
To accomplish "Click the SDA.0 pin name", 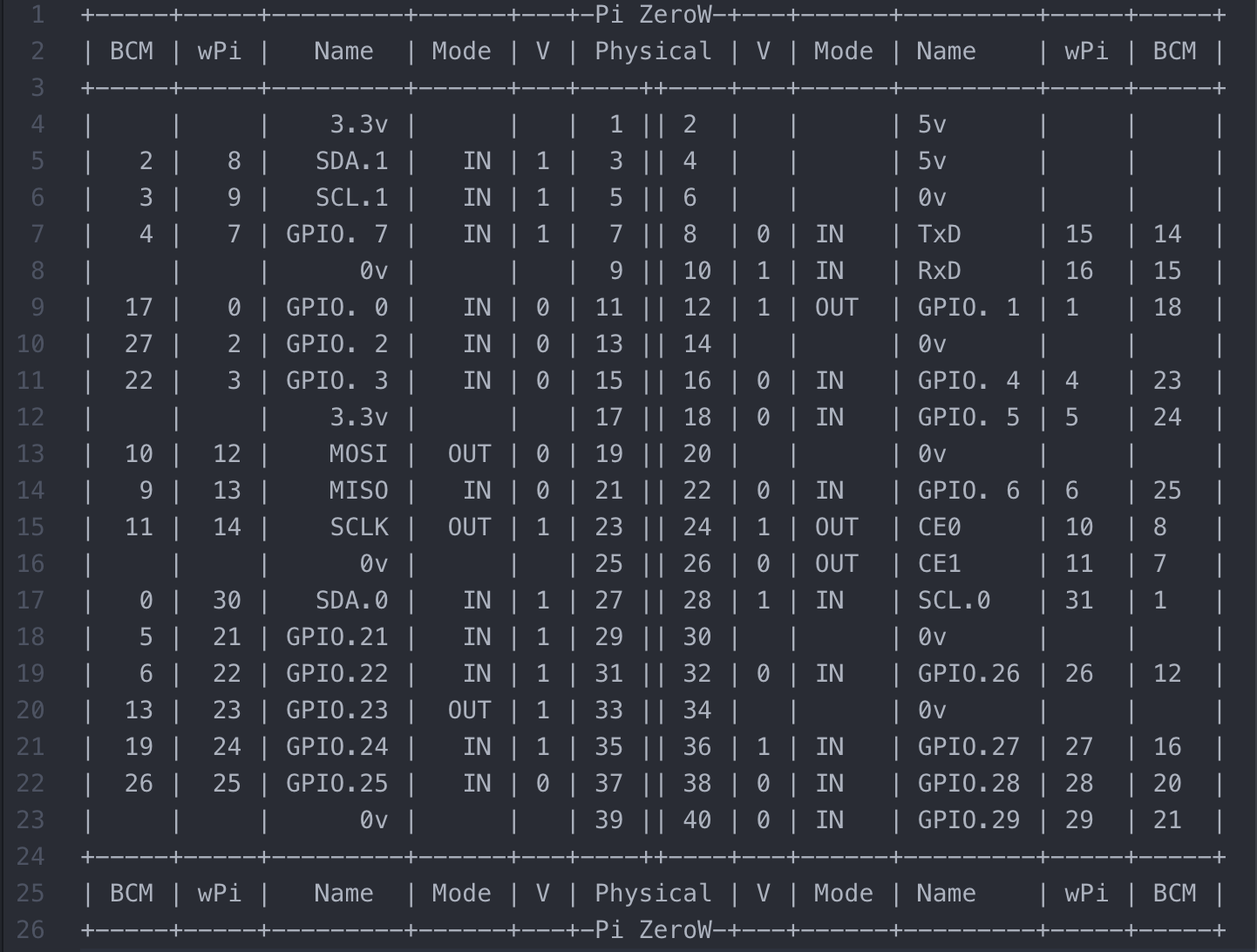I will [351, 601].
